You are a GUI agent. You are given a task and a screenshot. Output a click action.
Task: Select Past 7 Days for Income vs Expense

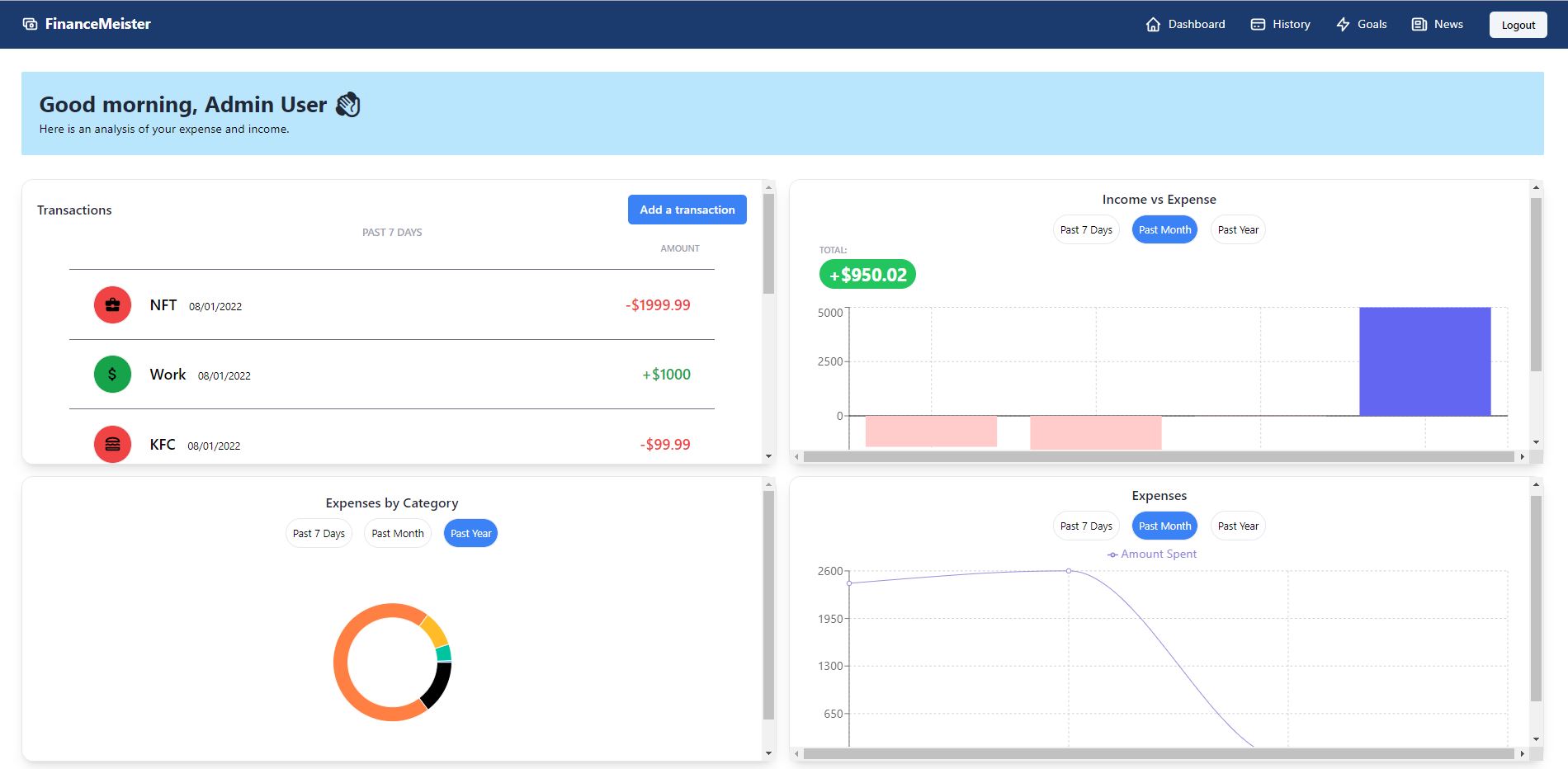[1086, 229]
